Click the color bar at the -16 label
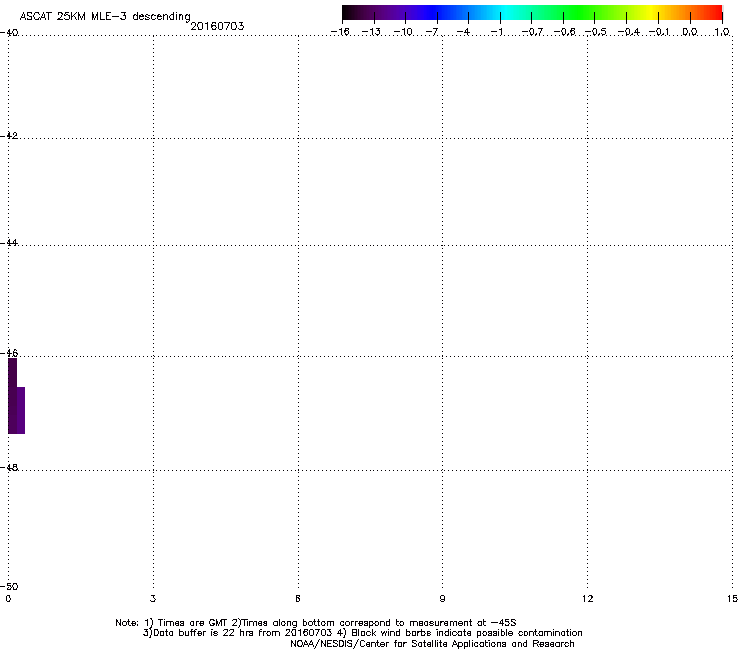The width and height of the screenshot is (740, 650). [x=340, y=32]
